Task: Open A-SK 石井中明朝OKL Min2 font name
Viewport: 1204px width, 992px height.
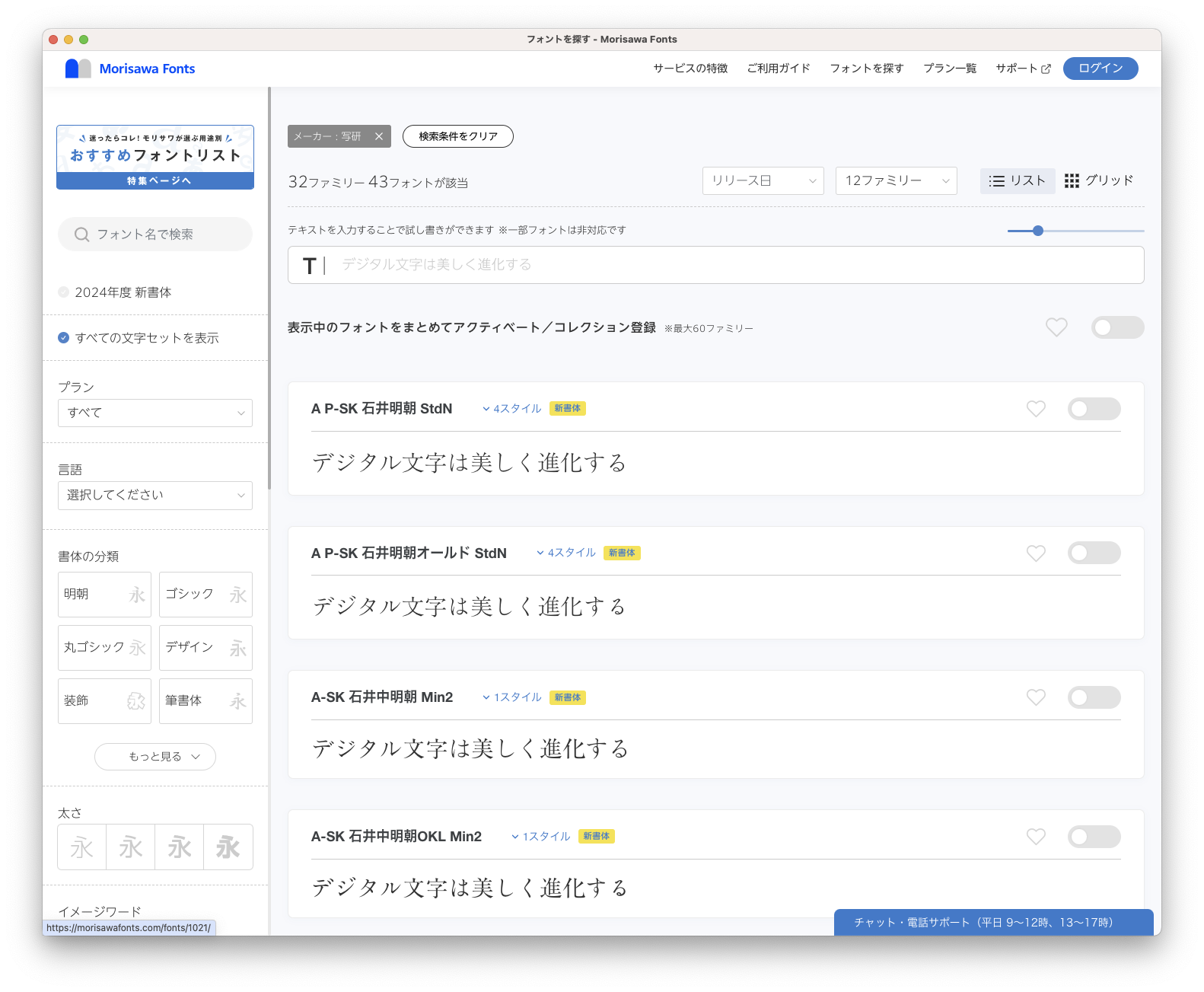Action: [x=397, y=837]
